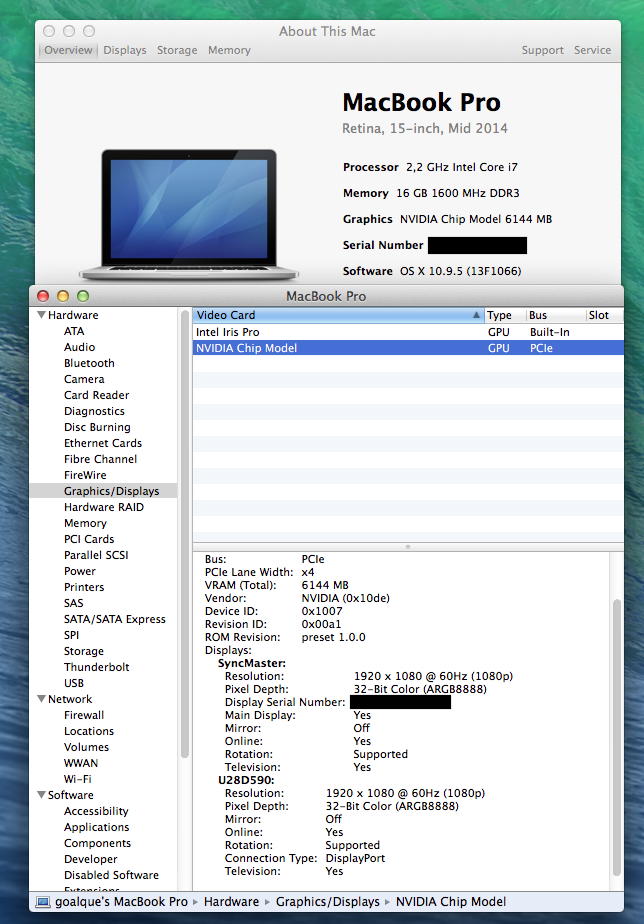Screen dimensions: 644x924
Task: Click NVIDIA Chip Model in the path bar
Action: [x=451, y=902]
